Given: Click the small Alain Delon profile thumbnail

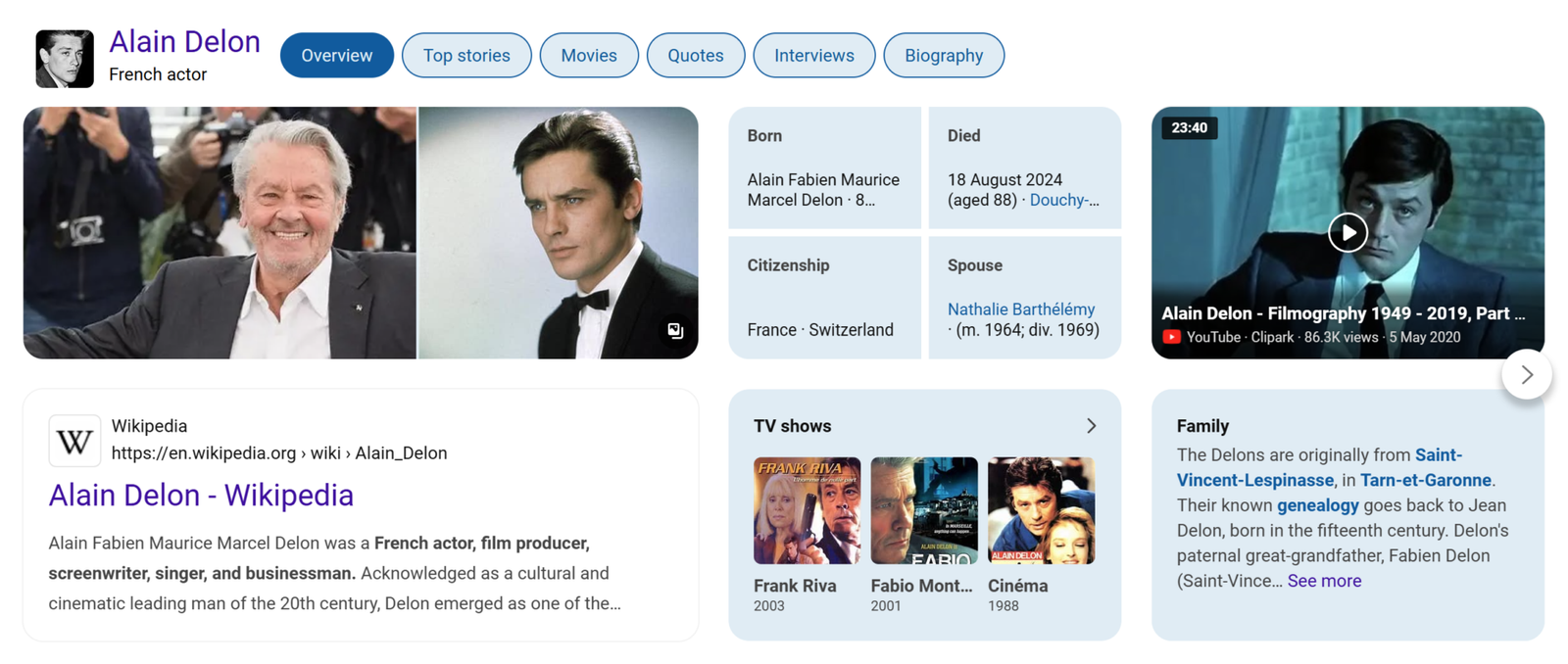Looking at the screenshot, I should click(x=65, y=59).
